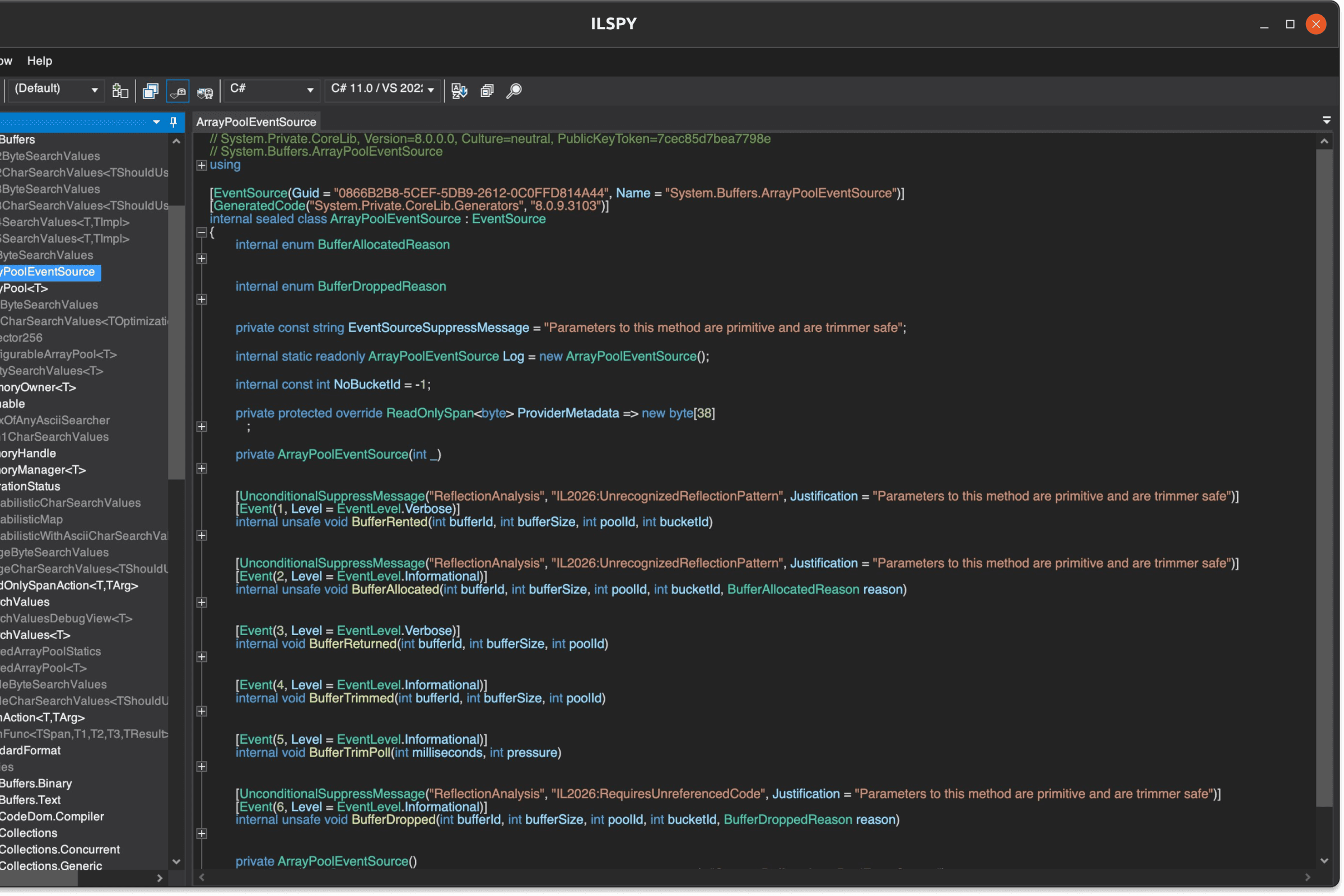
Task: Click the code view scrollbar down arrow
Action: [1324, 860]
